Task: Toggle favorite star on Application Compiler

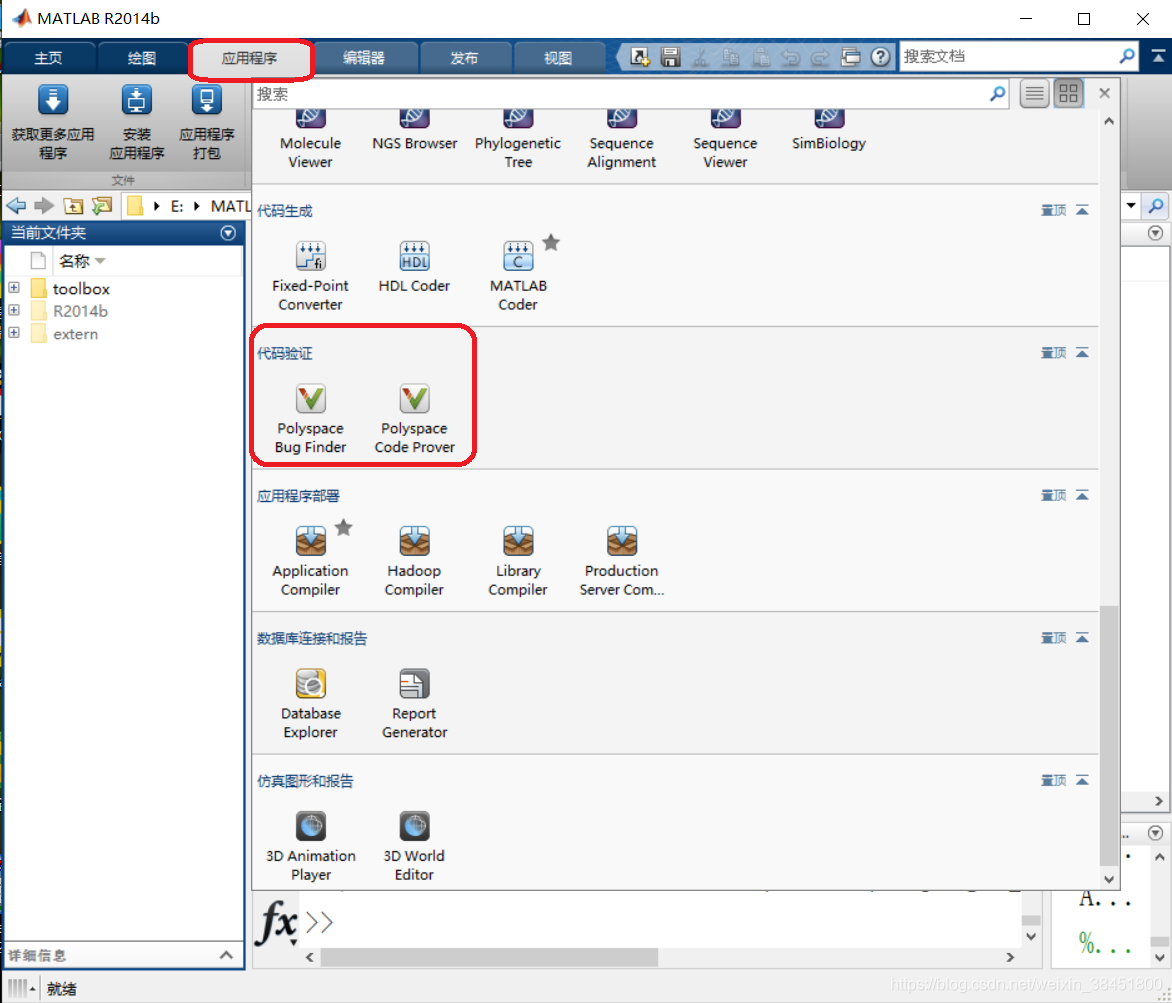Action: (x=343, y=528)
